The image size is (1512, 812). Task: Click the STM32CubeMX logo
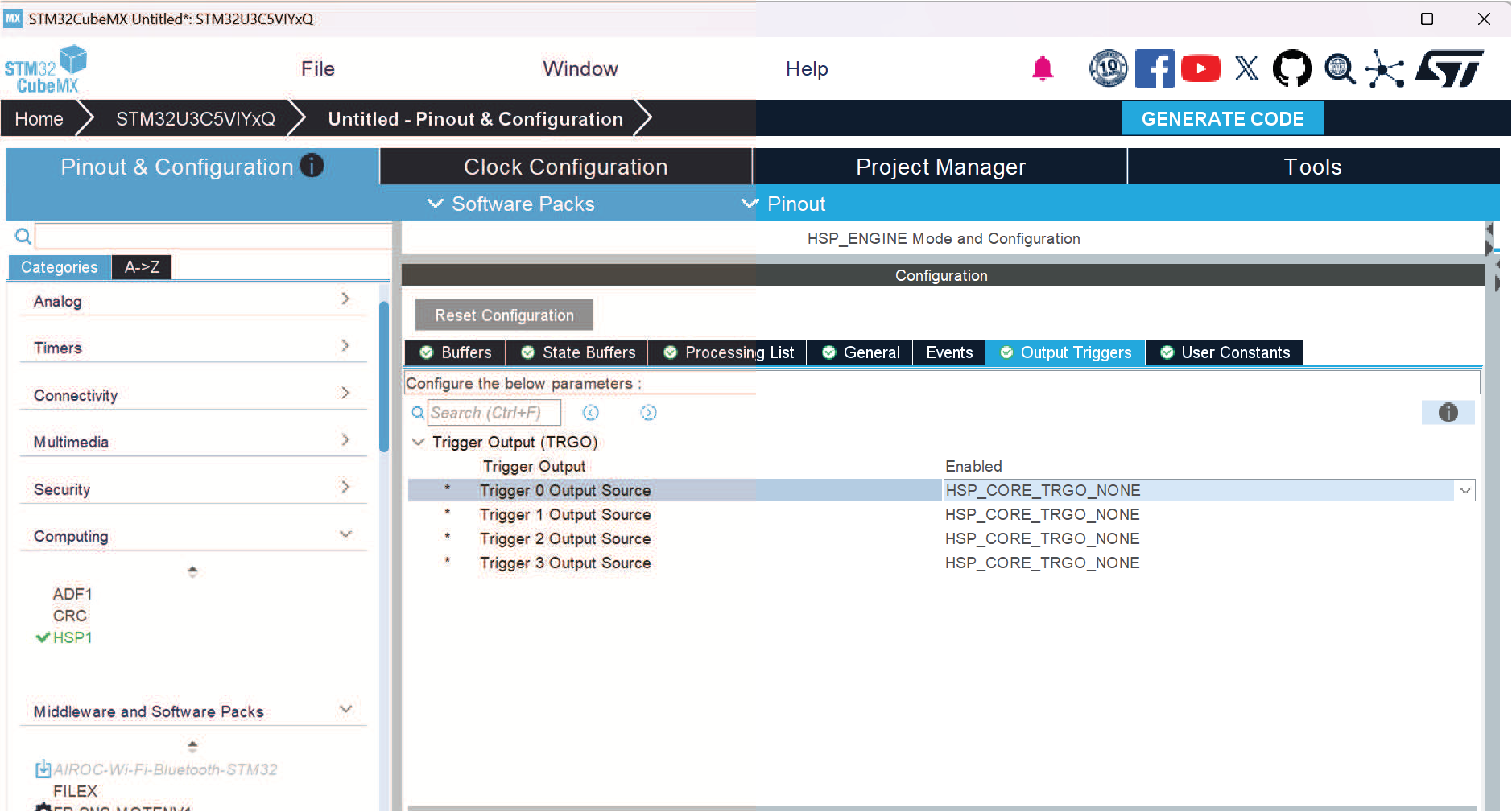click(x=46, y=69)
